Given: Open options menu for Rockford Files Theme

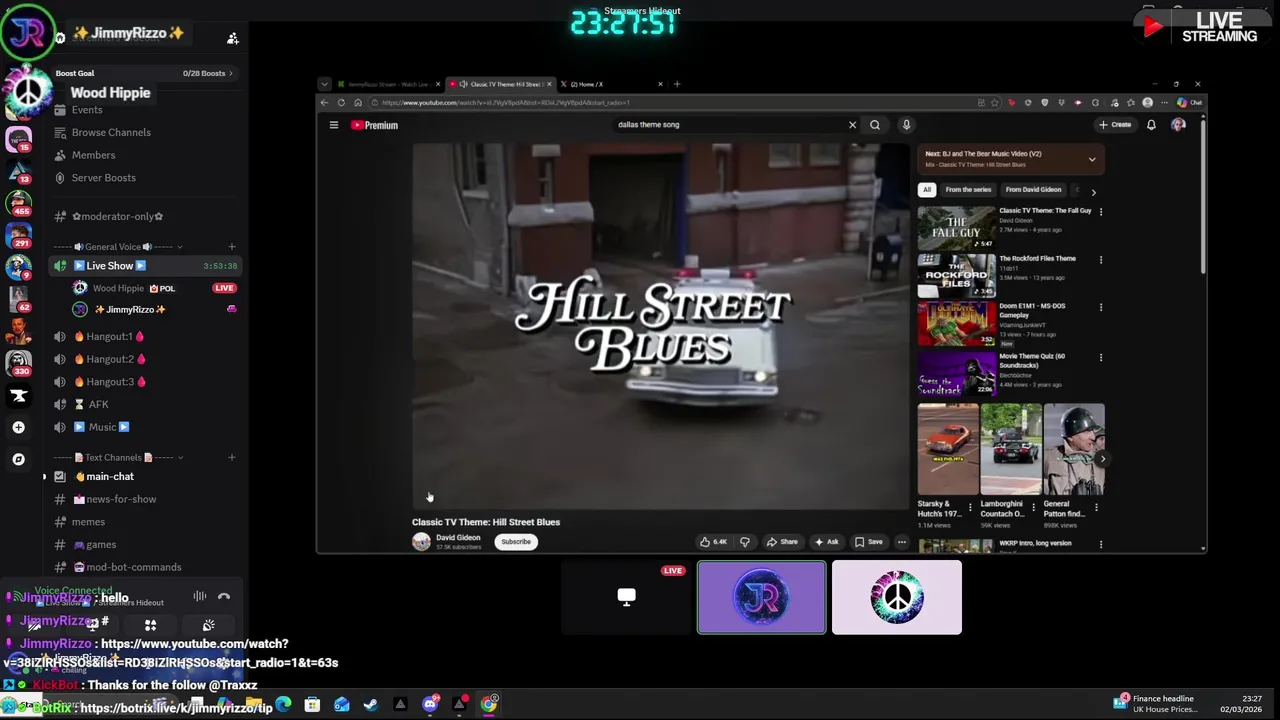Looking at the screenshot, I should point(1101,260).
